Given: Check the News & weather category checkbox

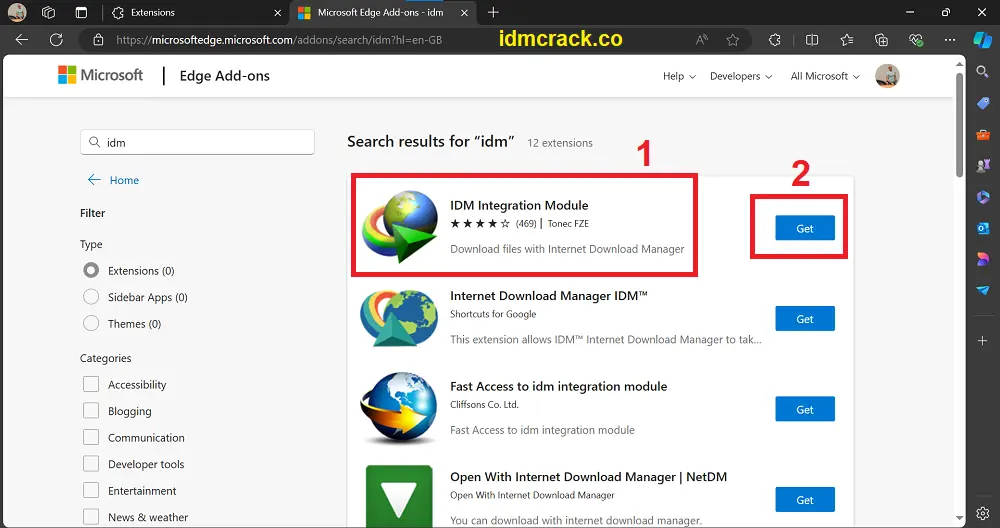Looking at the screenshot, I should click(91, 517).
